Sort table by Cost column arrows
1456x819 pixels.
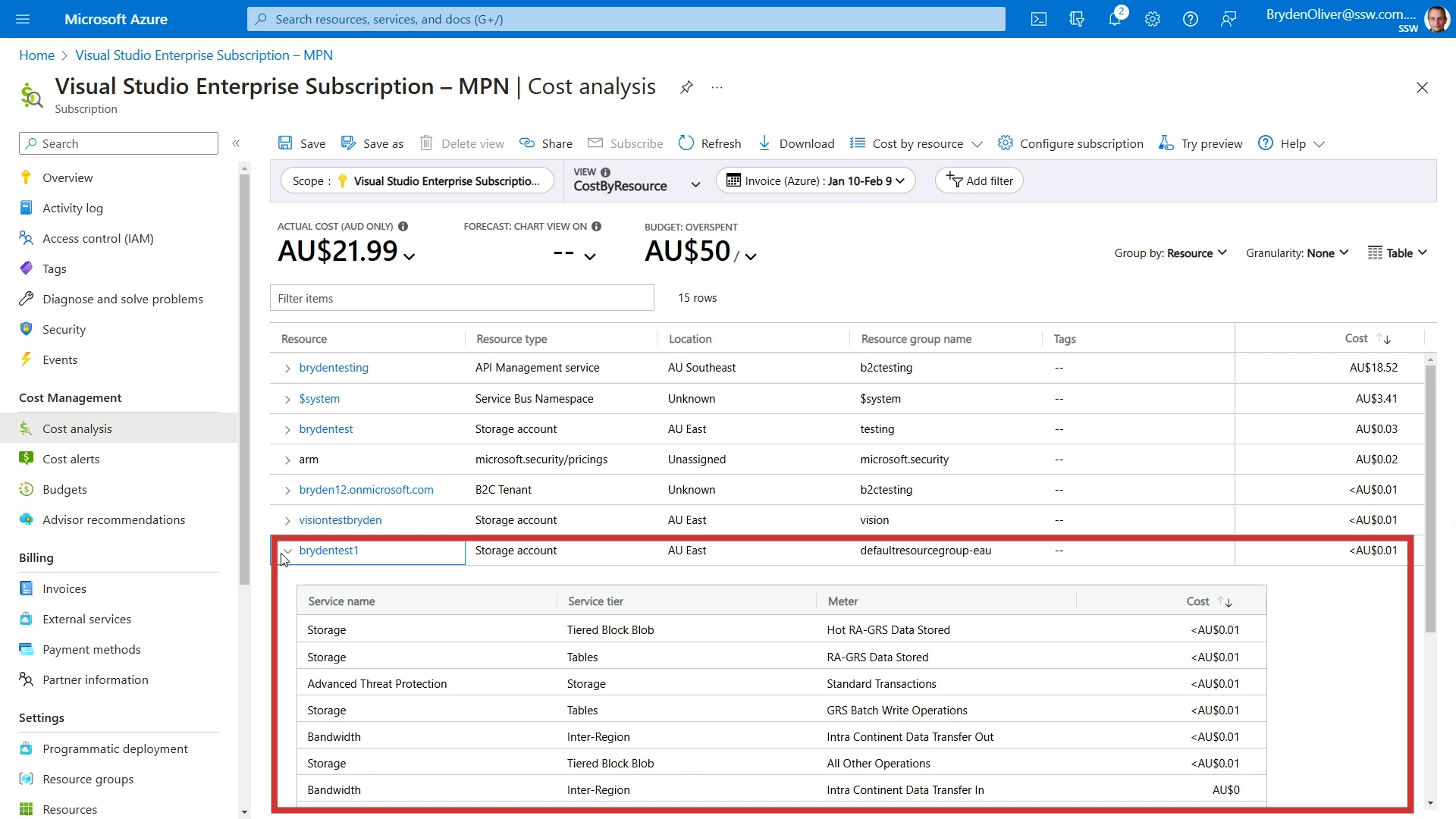[x=1383, y=339]
